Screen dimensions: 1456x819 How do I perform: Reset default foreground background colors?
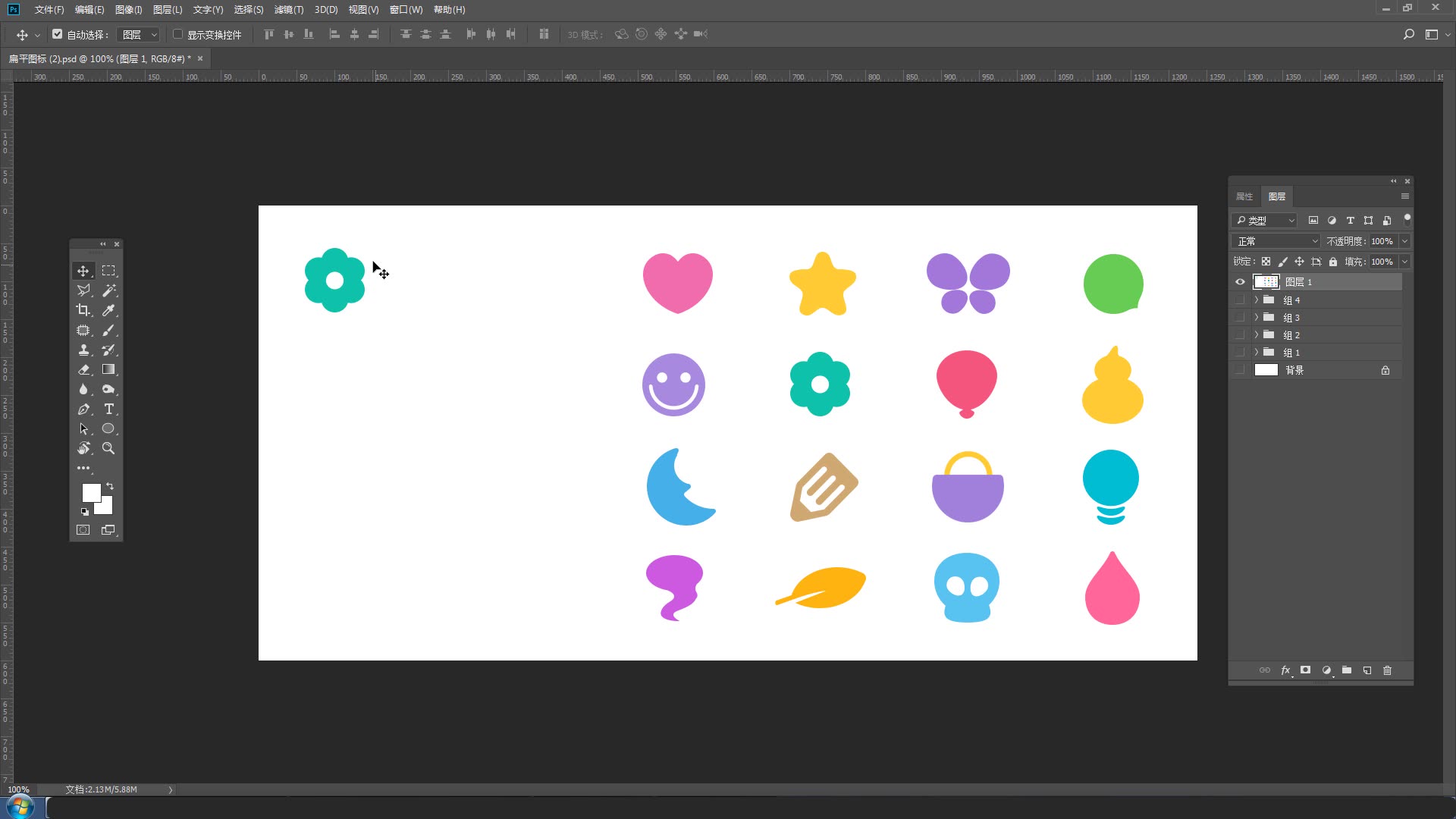pos(84,512)
